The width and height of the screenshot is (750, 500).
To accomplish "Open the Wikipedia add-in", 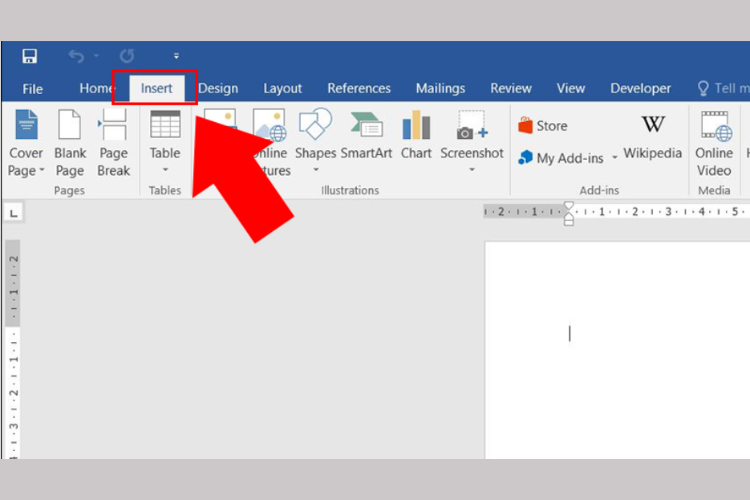I will (x=652, y=137).
